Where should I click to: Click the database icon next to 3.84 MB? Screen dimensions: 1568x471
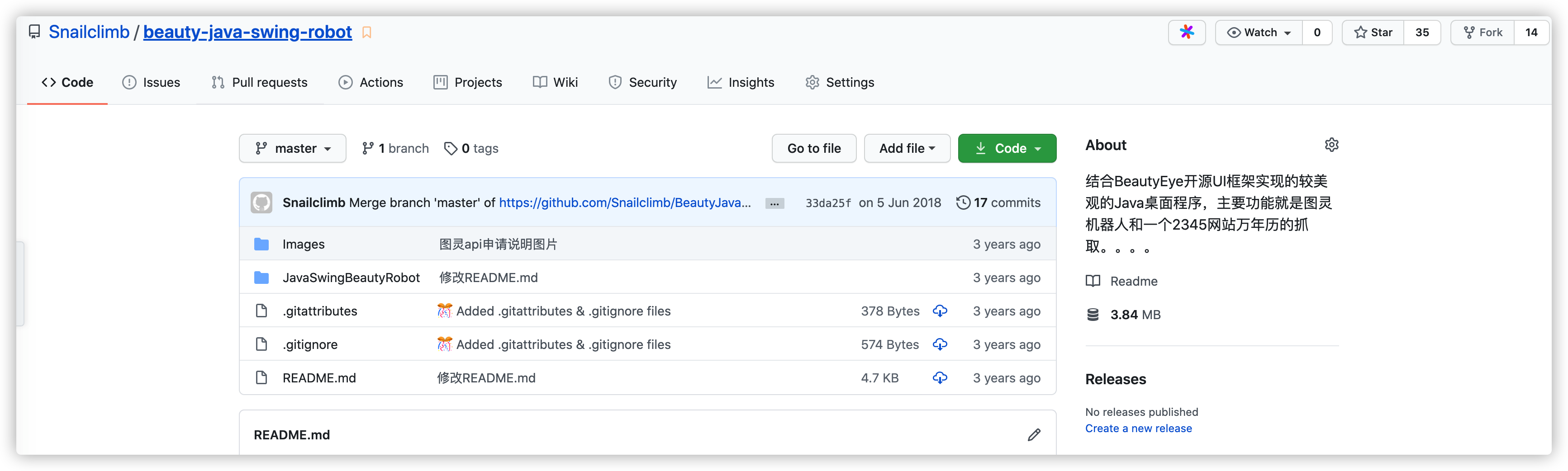[1093, 315]
